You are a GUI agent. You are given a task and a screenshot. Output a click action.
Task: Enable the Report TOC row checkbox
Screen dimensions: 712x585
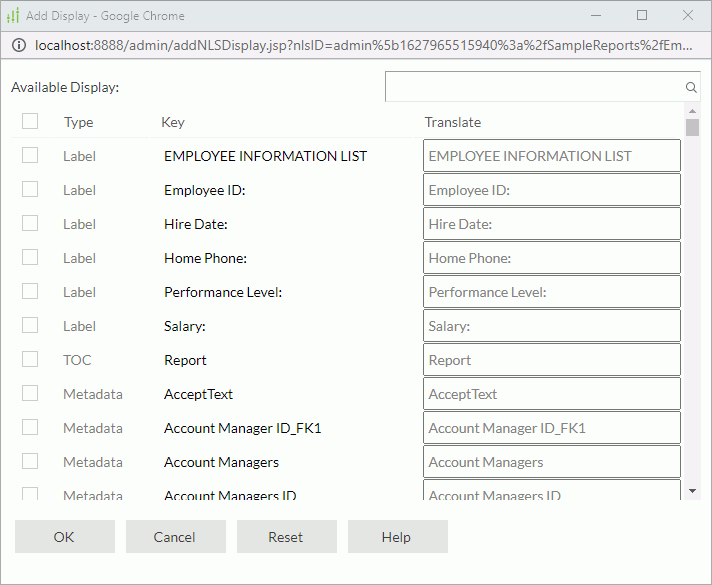coord(30,359)
